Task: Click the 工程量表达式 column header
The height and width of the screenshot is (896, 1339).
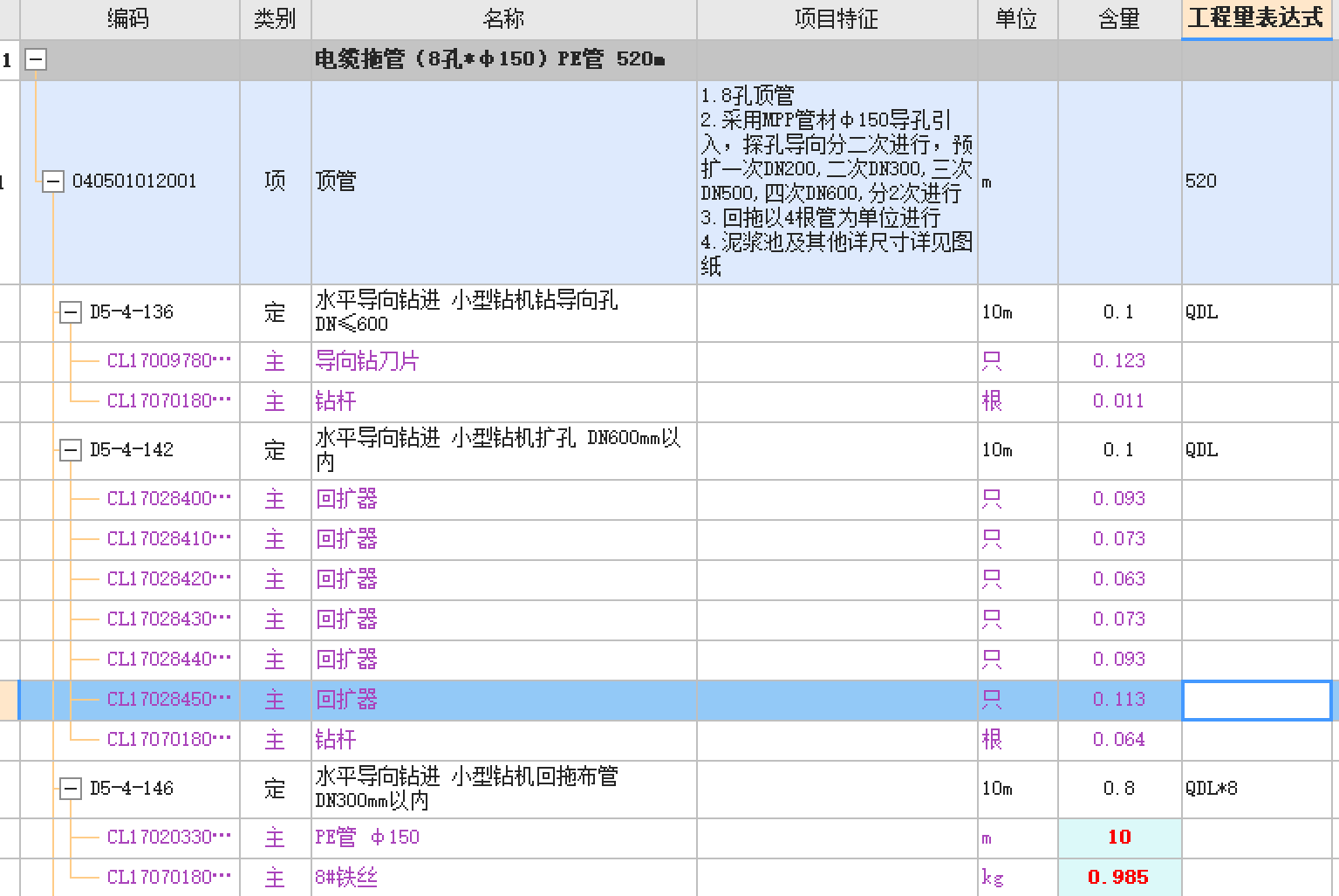Action: click(x=1257, y=19)
